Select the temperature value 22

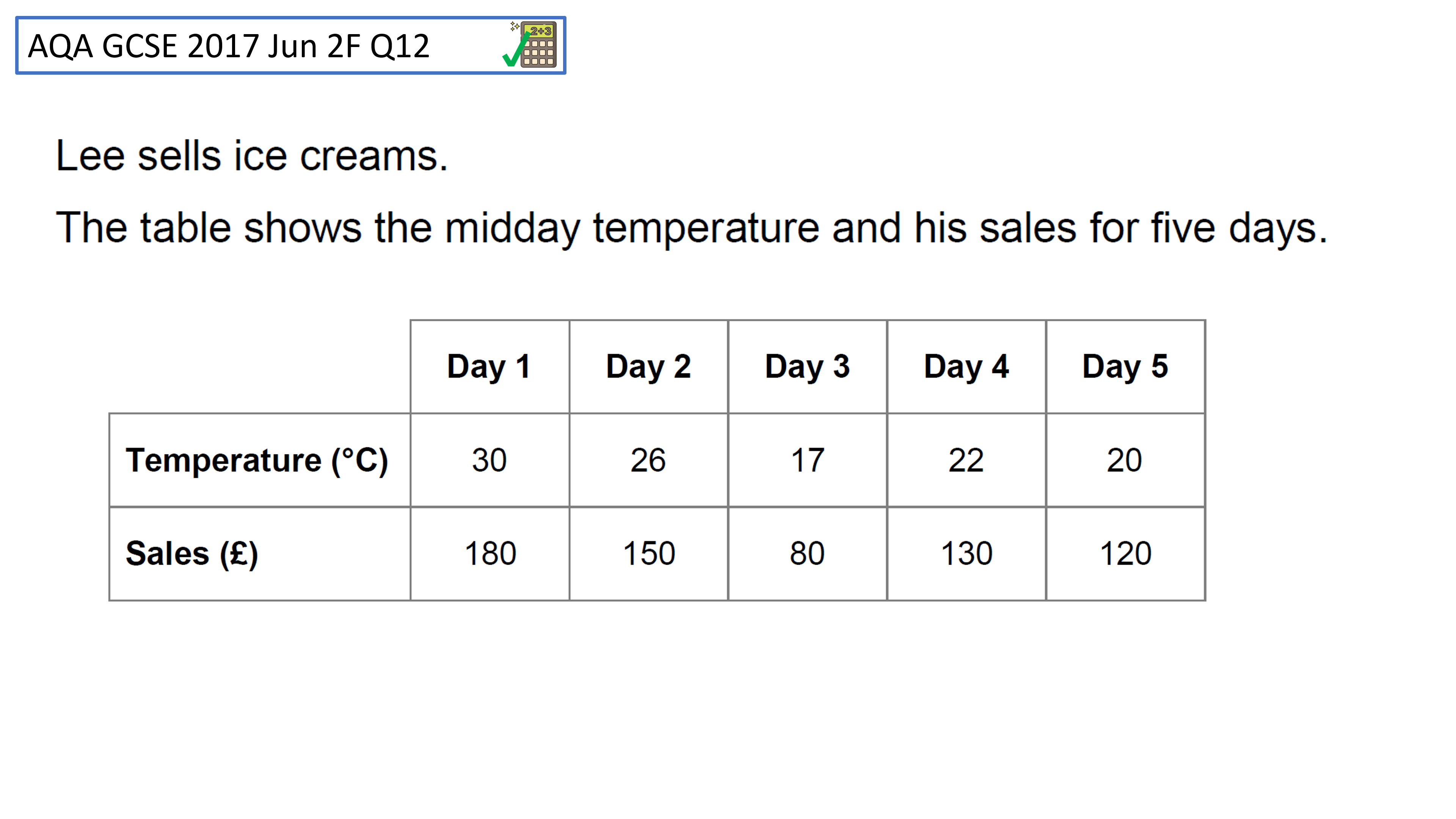pyautogui.click(x=966, y=460)
